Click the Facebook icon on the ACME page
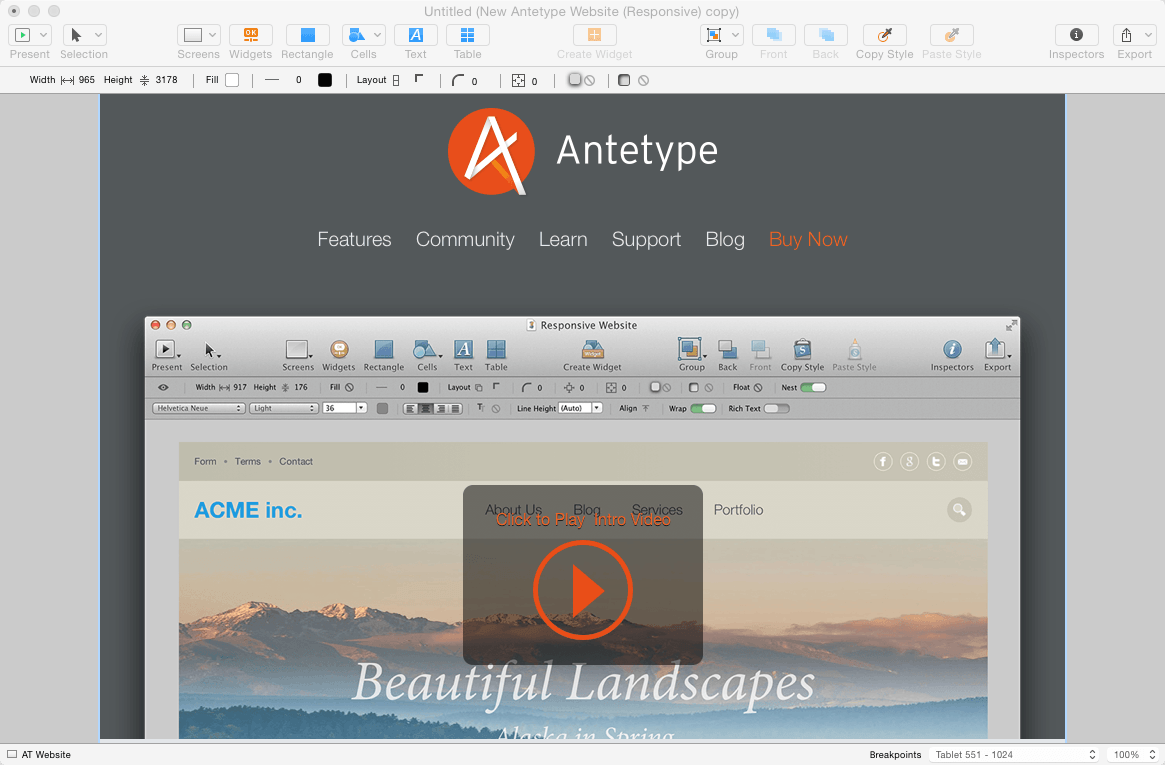Screen dimensions: 1165x765 click(x=883, y=462)
